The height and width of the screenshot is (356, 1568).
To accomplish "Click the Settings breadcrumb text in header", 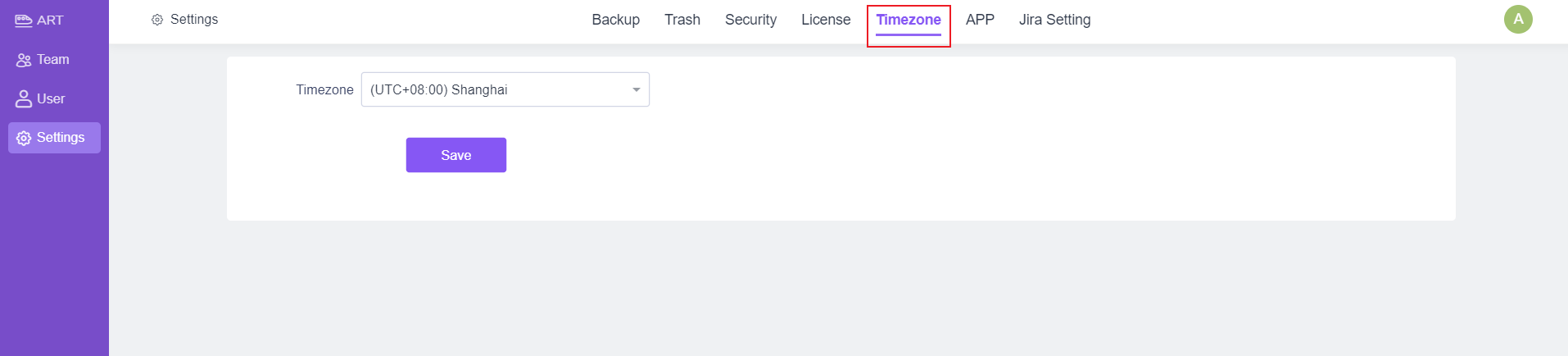I will [194, 20].
